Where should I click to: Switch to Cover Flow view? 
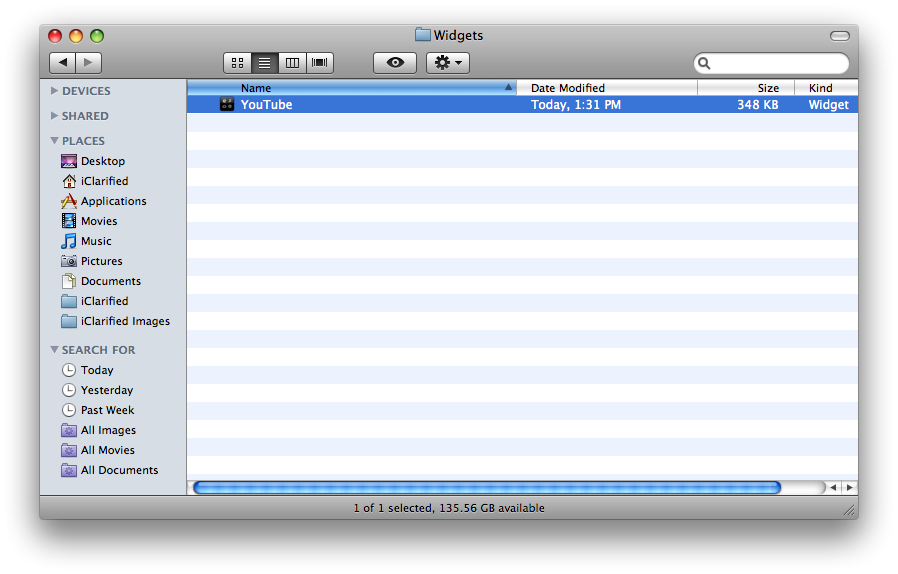tap(320, 62)
